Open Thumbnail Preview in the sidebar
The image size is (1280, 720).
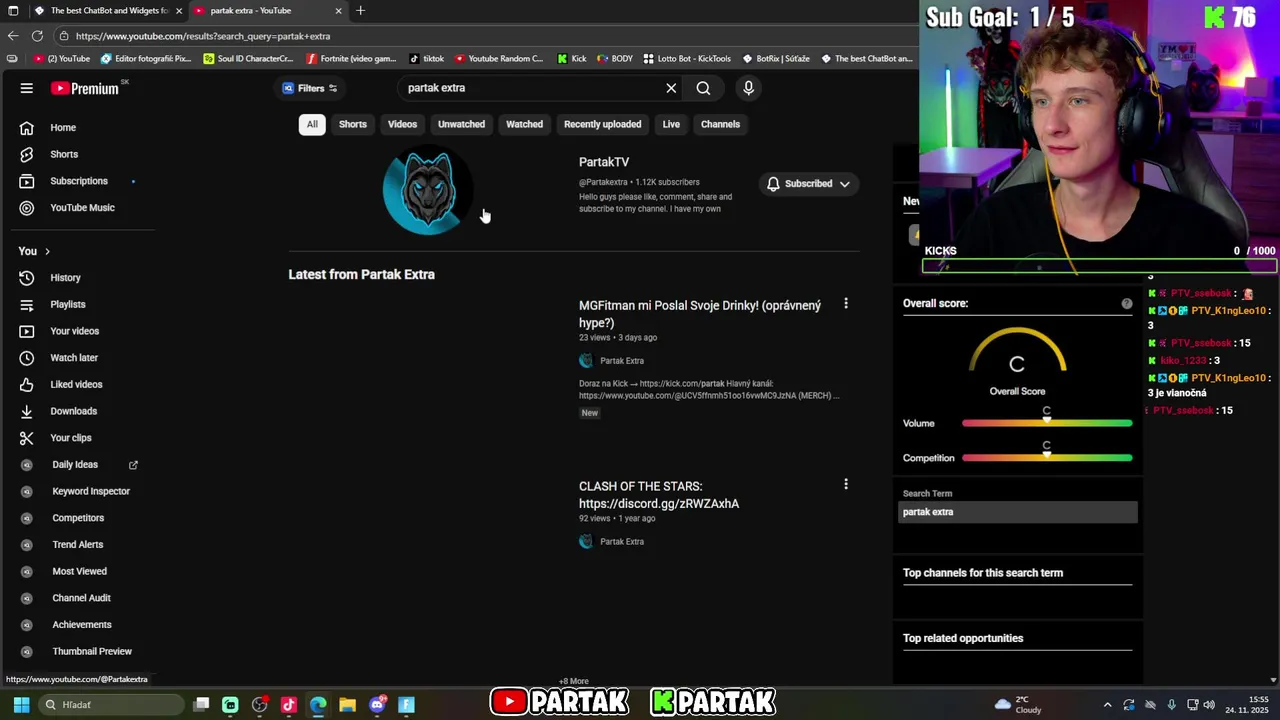pos(91,651)
